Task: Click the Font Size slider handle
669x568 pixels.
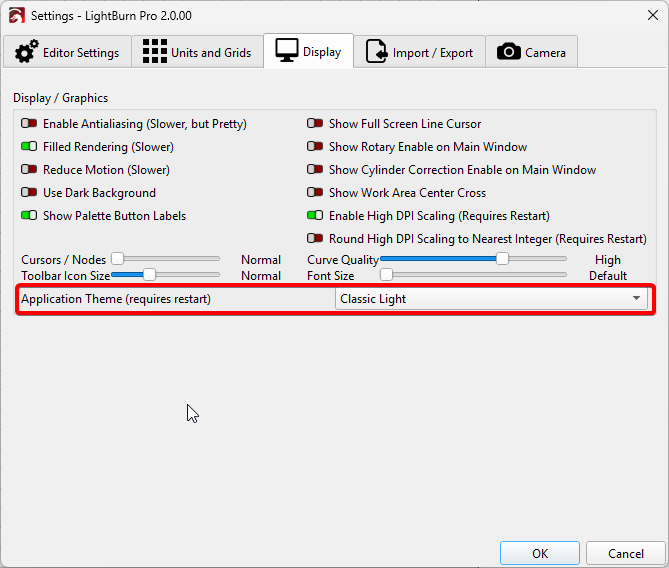Action: [x=387, y=274]
